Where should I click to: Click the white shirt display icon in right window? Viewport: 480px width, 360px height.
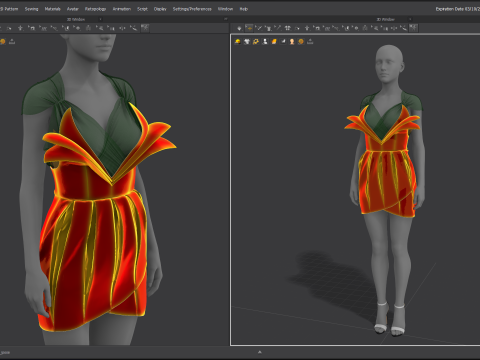click(x=247, y=41)
